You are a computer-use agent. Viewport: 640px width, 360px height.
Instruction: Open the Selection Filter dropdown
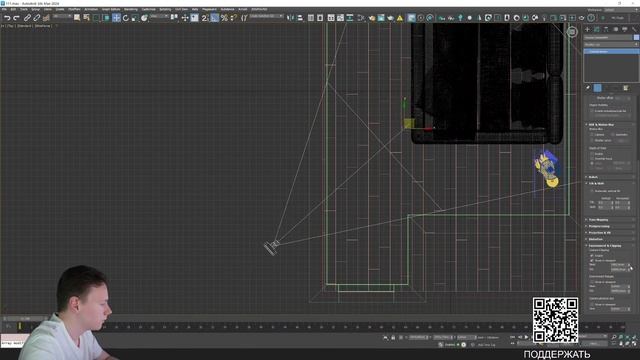coord(62,16)
